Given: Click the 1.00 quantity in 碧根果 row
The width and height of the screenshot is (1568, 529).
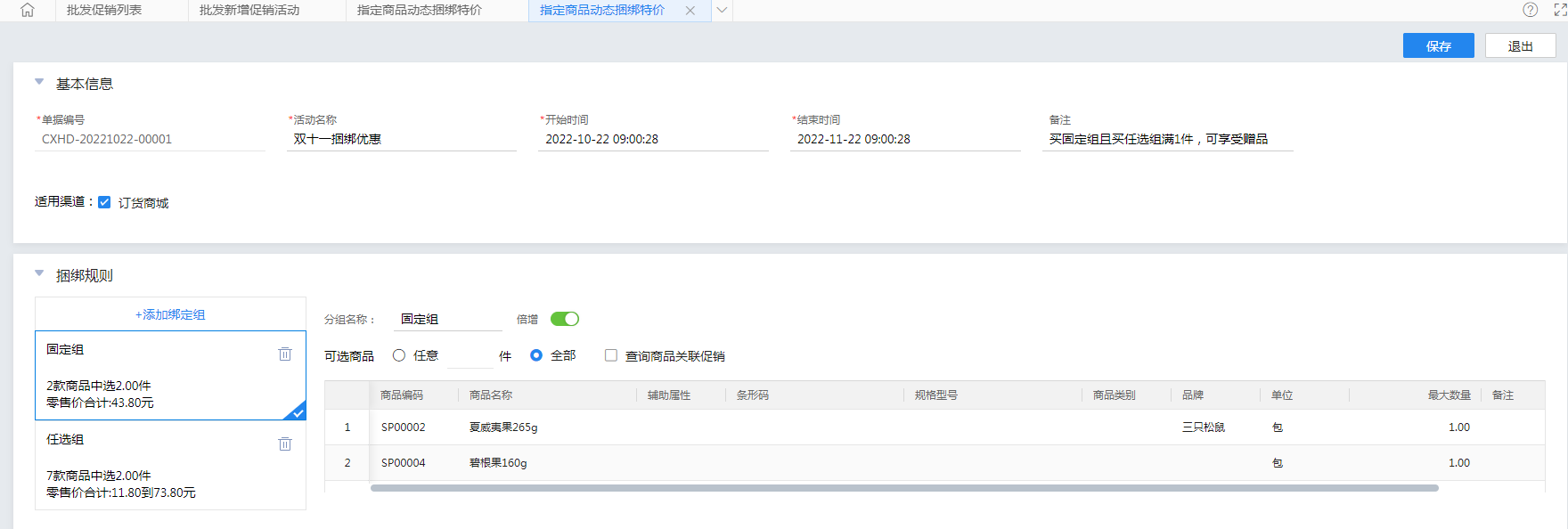Looking at the screenshot, I should (1459, 463).
